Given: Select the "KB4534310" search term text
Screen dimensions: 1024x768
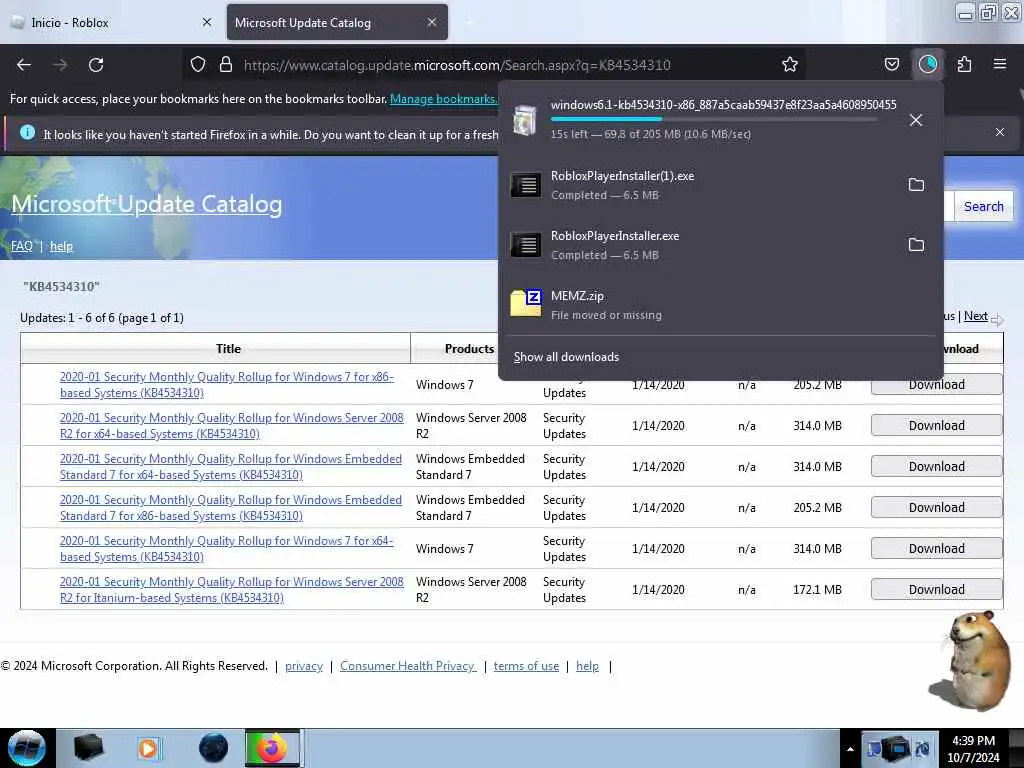Looking at the screenshot, I should 61,287.
